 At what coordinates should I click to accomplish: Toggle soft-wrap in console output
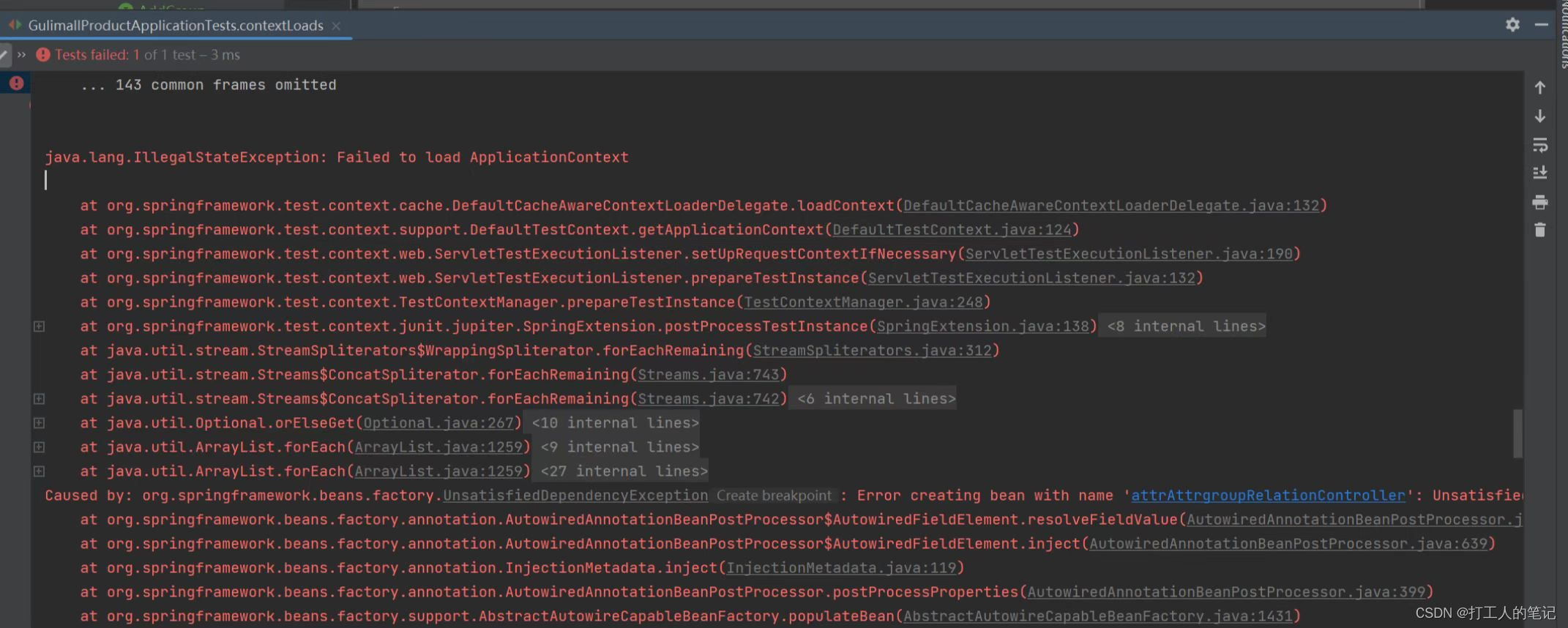(1540, 145)
